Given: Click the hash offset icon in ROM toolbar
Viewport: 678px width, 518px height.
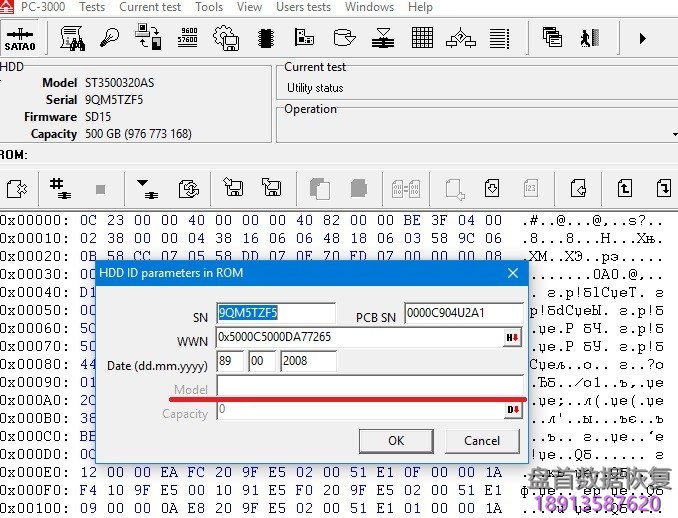Looking at the screenshot, I should (x=60, y=189).
